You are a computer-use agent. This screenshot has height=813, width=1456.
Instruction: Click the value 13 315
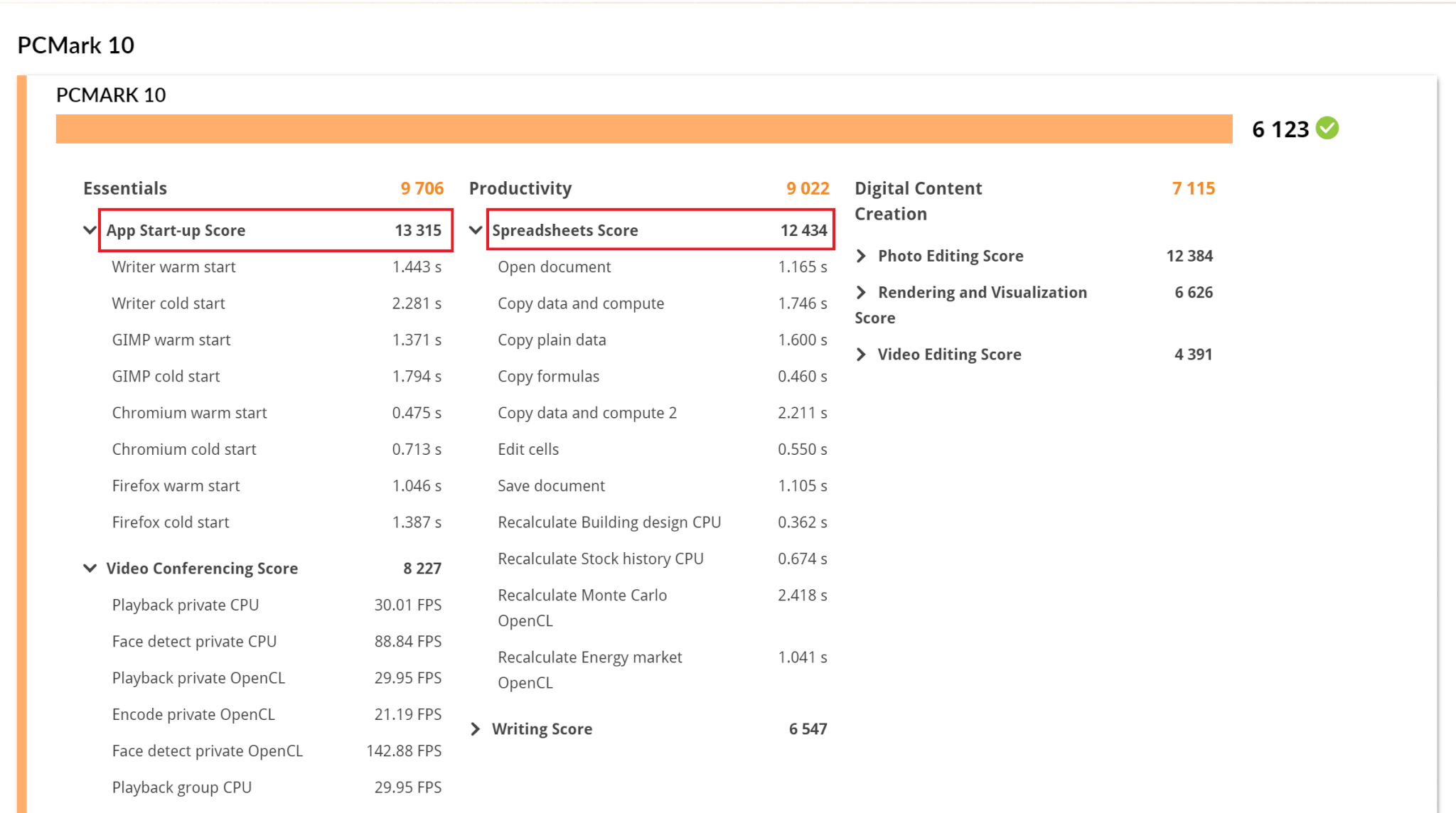pos(418,230)
